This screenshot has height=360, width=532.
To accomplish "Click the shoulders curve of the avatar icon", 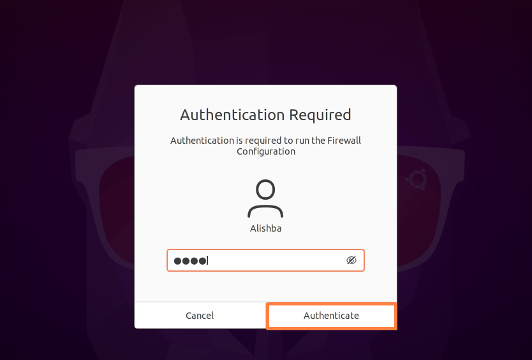I will tap(265, 211).
